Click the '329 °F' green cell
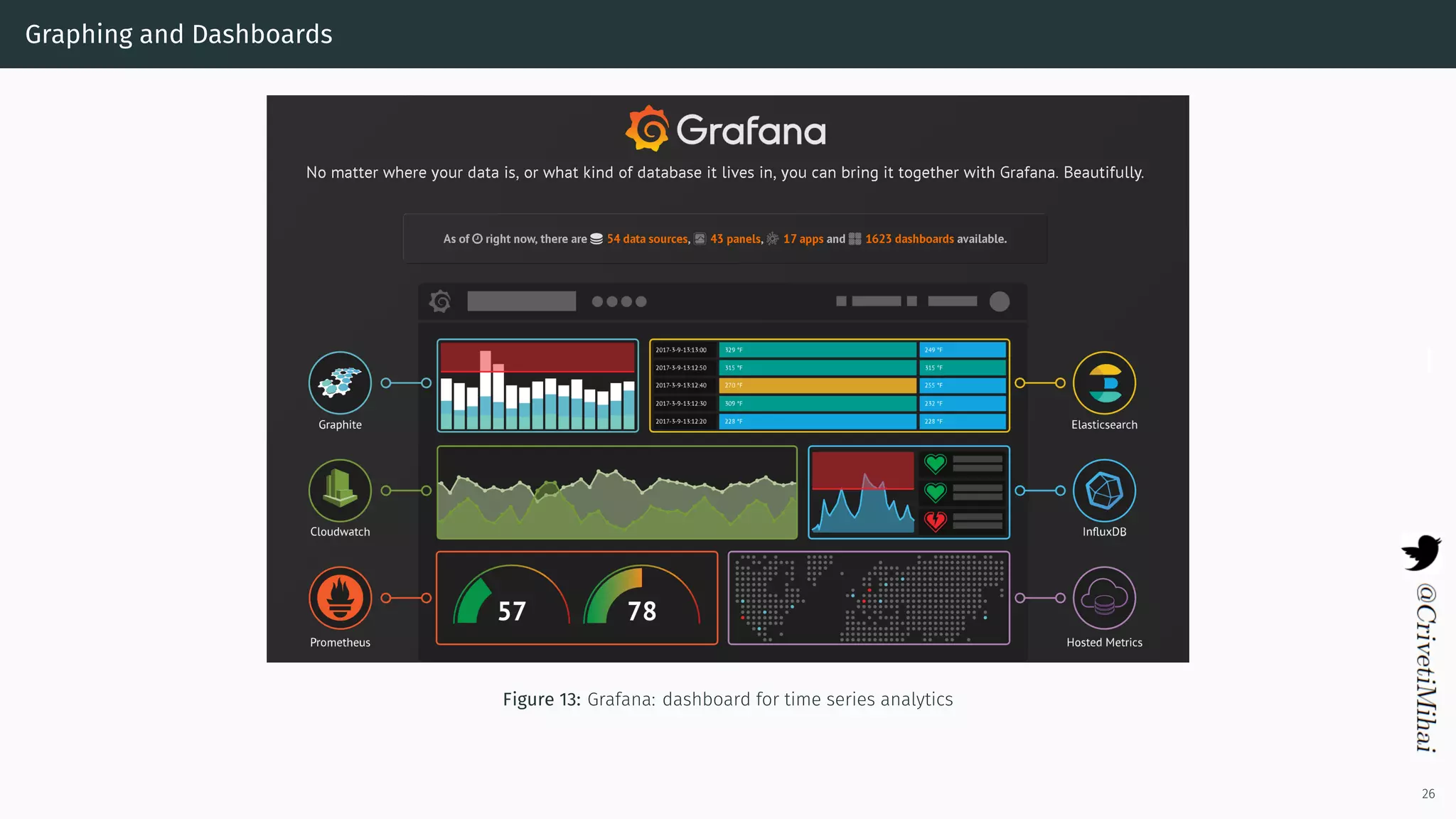 818,350
